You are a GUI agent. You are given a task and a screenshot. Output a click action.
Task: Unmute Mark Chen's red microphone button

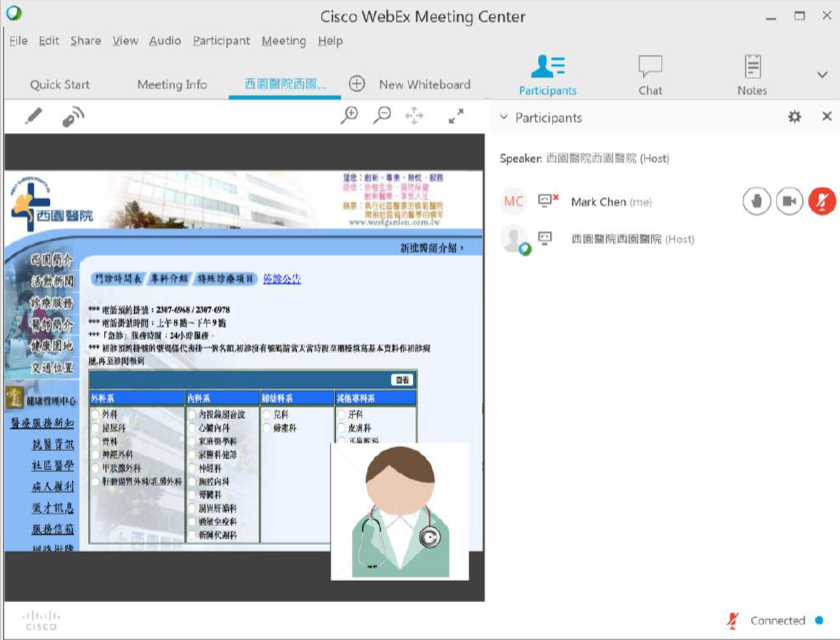click(x=822, y=201)
